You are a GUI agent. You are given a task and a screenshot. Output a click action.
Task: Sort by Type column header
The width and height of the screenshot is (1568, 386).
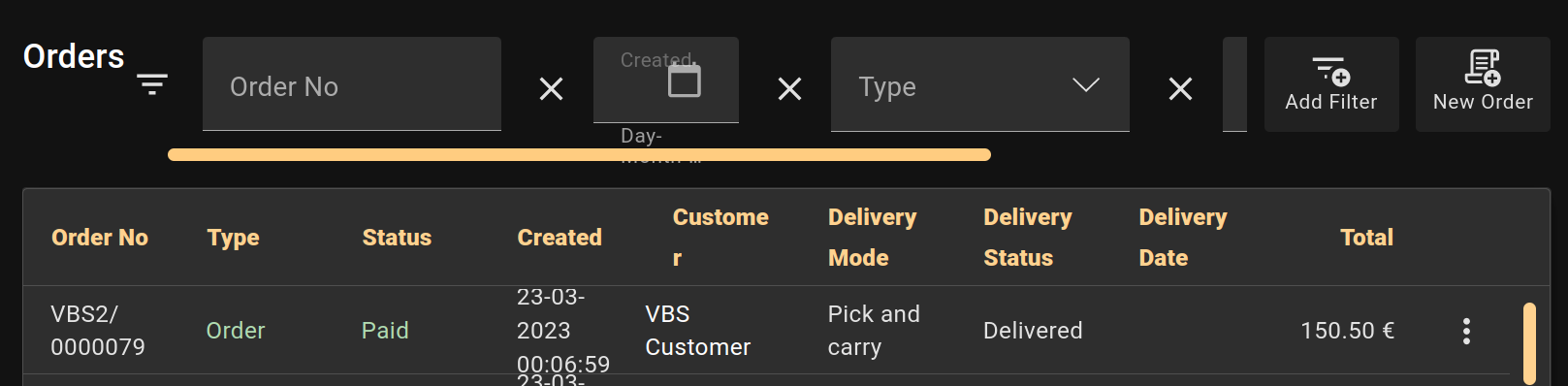click(233, 238)
